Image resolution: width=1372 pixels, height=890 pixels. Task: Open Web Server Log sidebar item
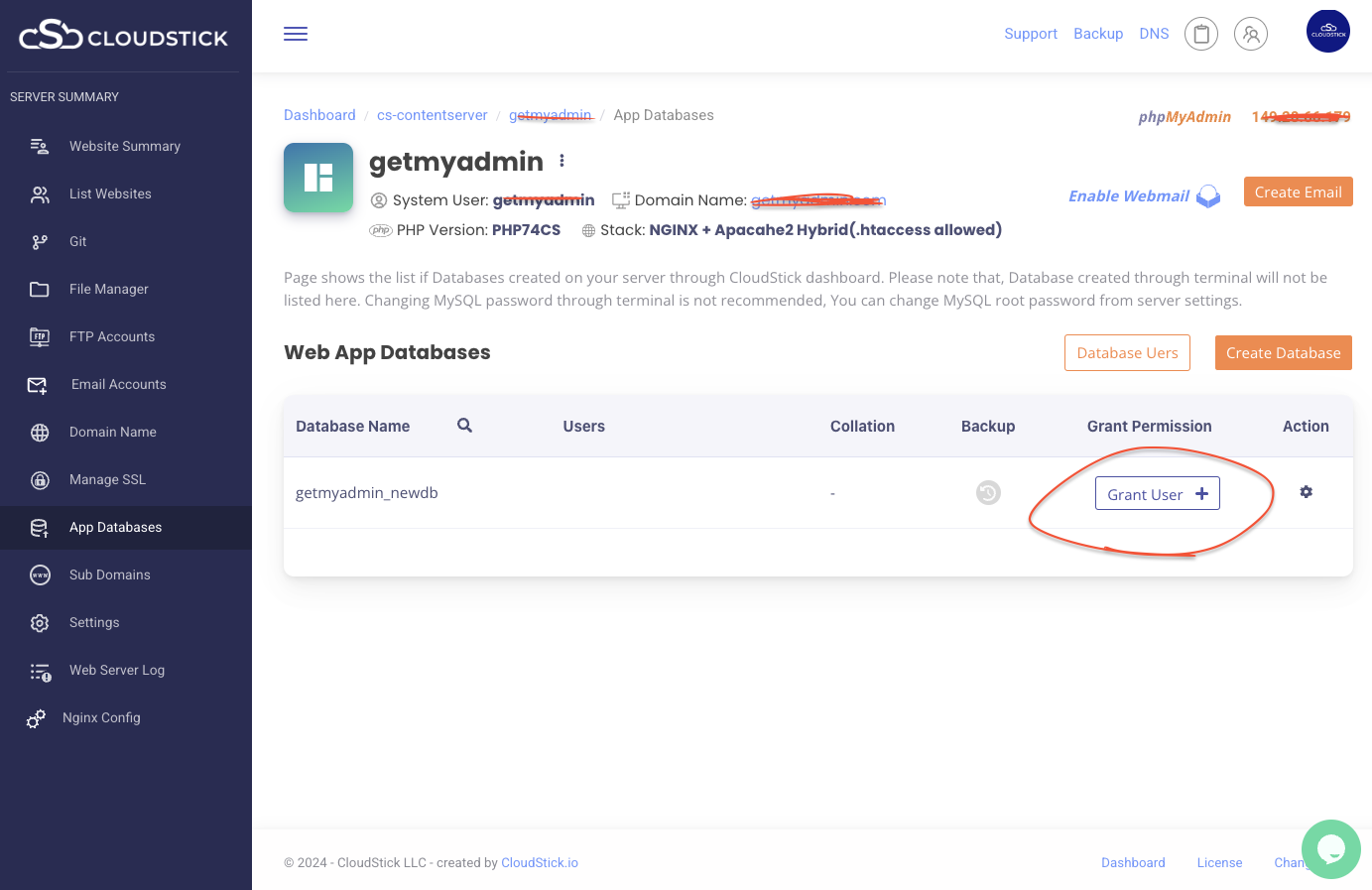(x=117, y=671)
